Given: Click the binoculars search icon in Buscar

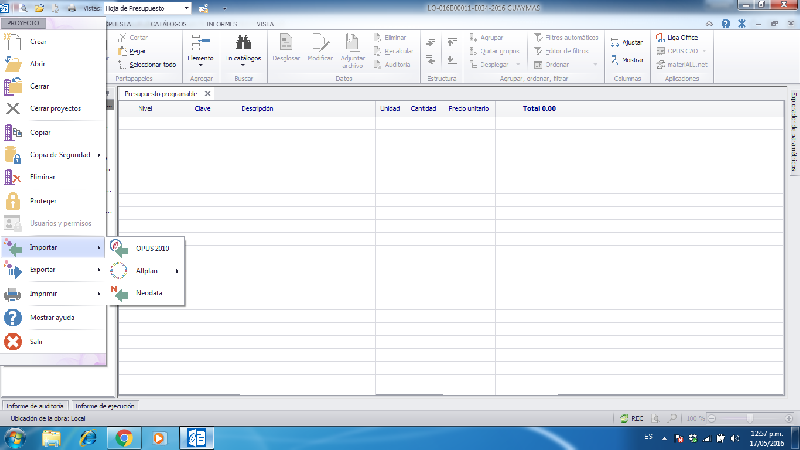Looking at the screenshot, I should coord(241,42).
